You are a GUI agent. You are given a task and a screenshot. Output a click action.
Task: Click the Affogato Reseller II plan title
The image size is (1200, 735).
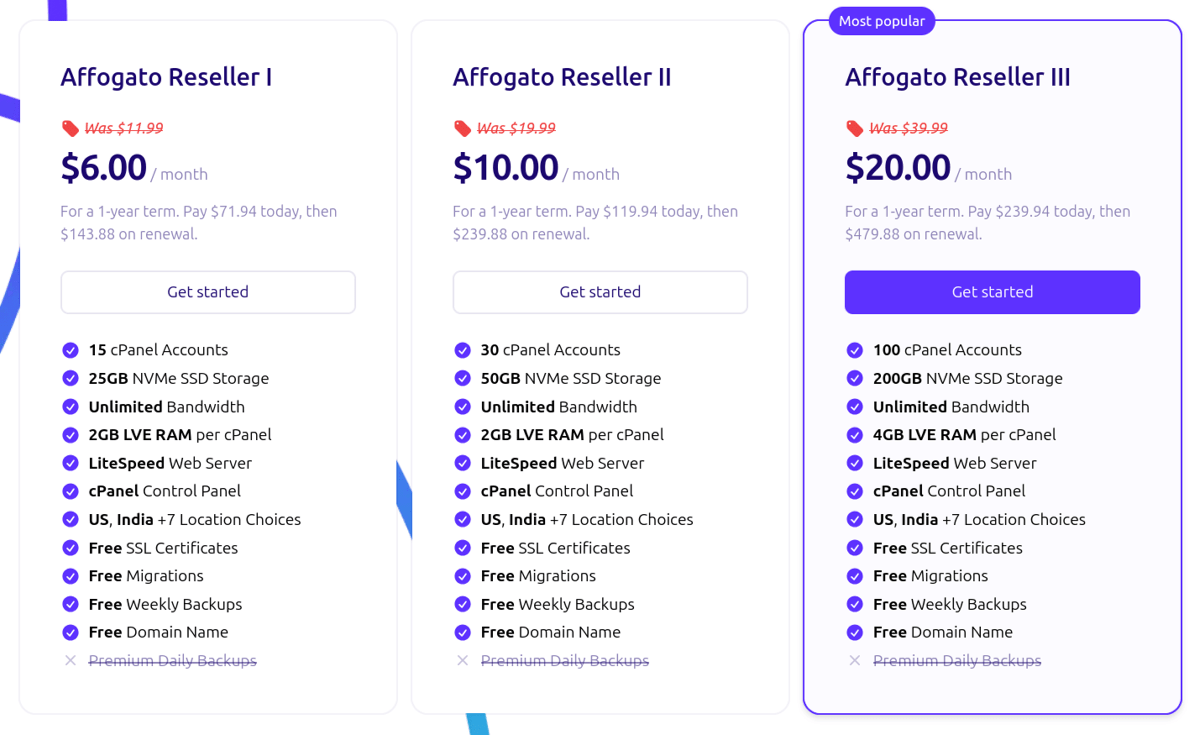click(x=561, y=77)
